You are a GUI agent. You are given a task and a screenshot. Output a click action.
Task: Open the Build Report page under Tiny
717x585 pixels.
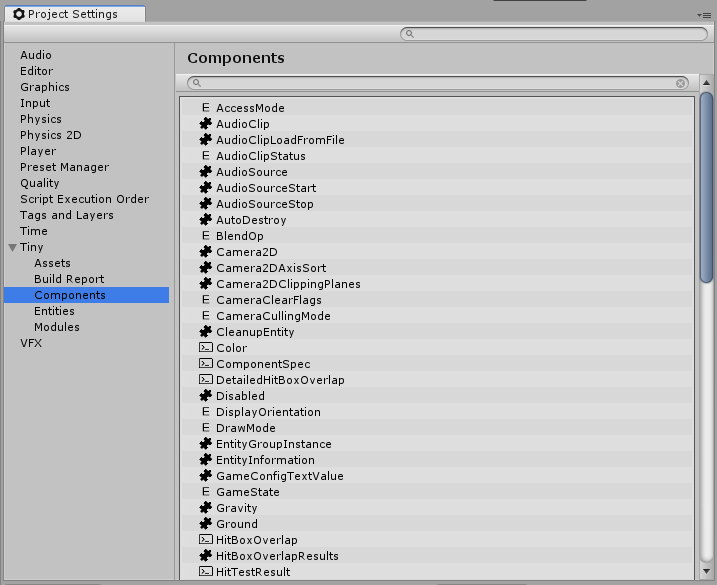pyautogui.click(x=69, y=279)
